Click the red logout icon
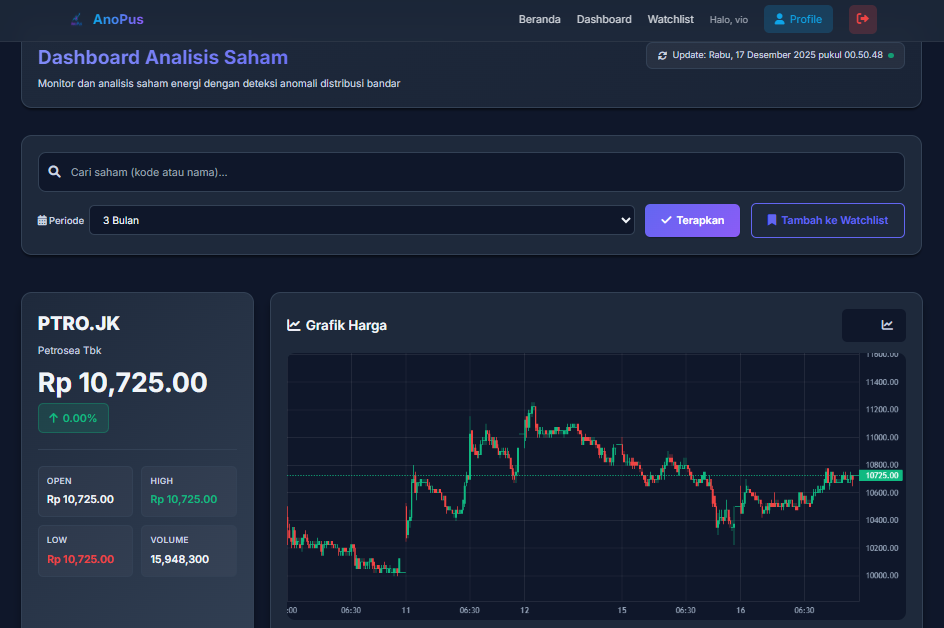 (862, 19)
